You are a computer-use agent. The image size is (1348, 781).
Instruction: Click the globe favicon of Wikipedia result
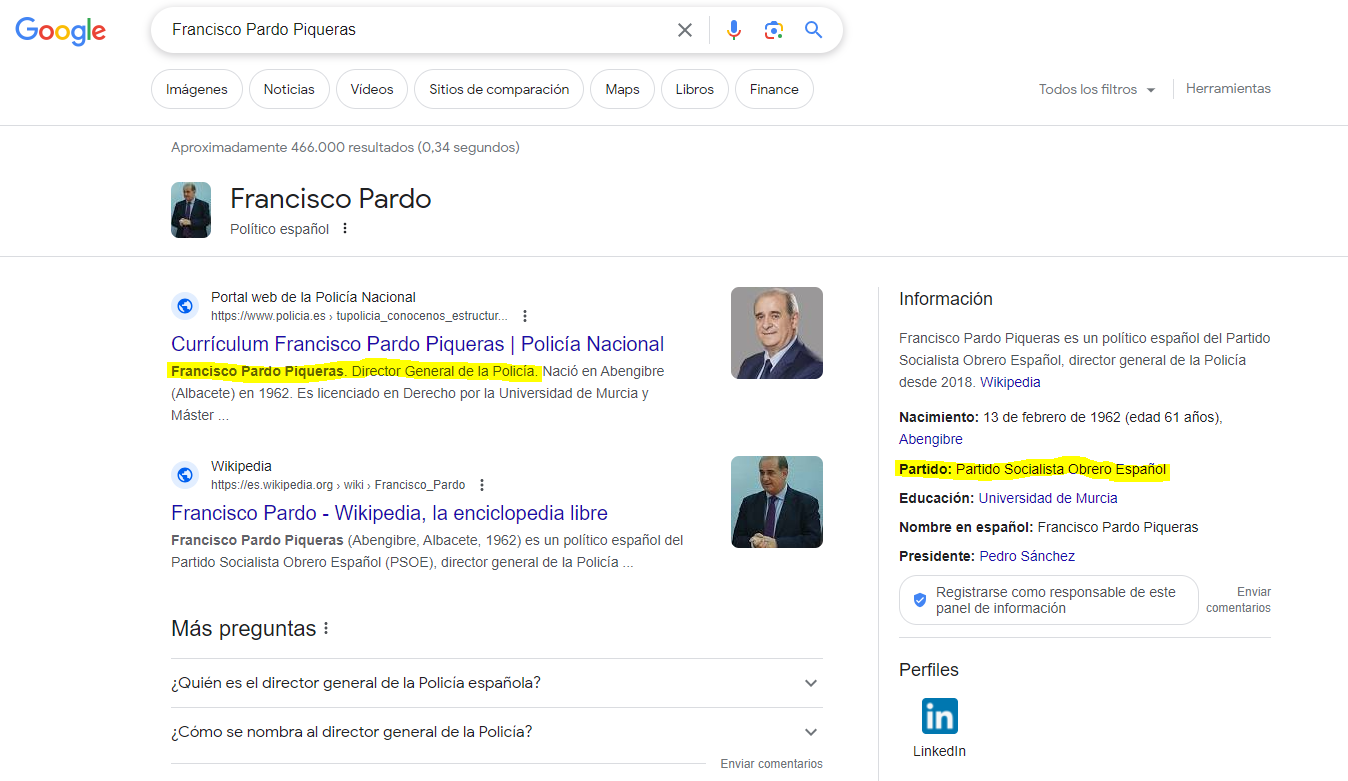(x=184, y=474)
